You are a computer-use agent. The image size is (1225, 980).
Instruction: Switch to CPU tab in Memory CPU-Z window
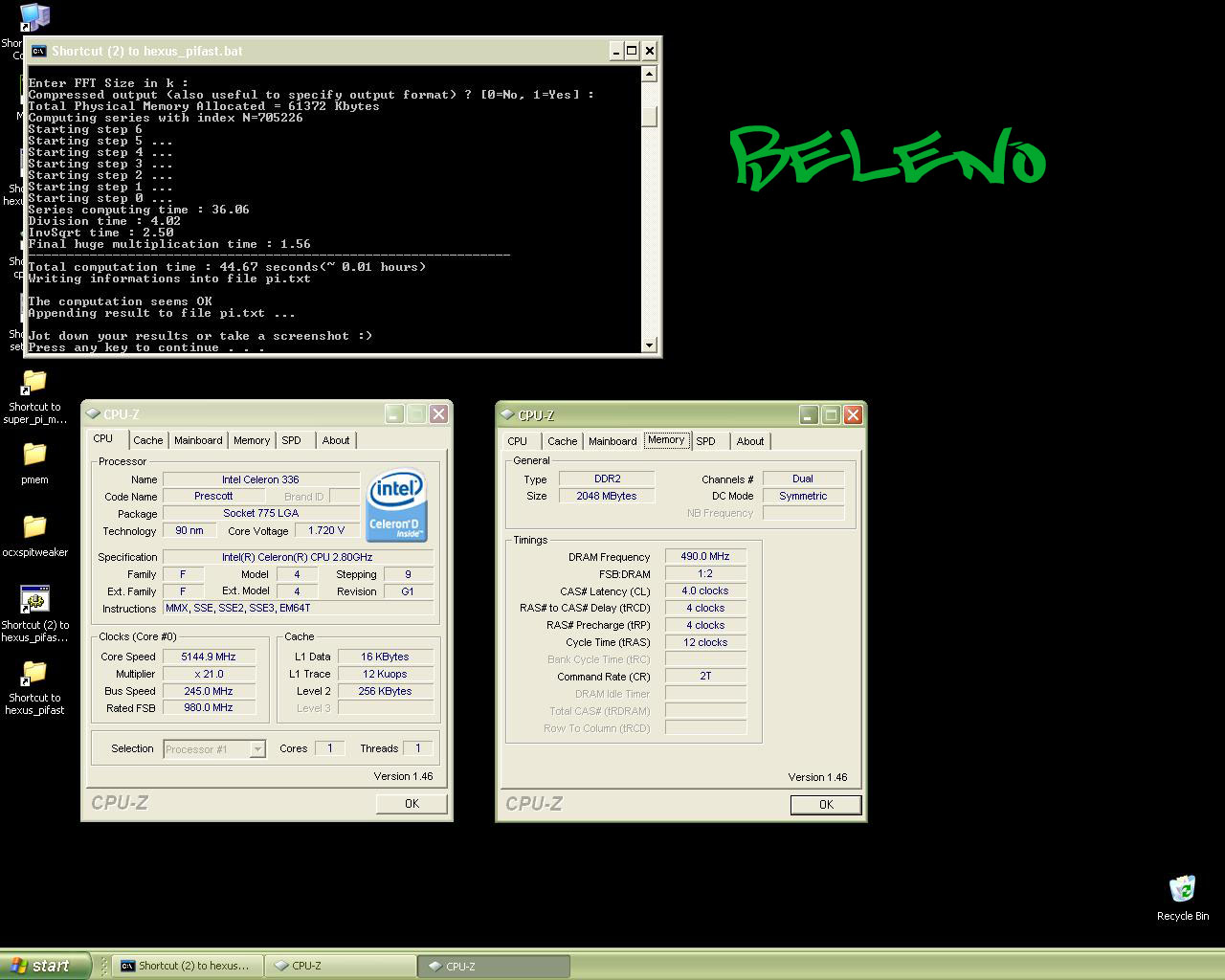pyautogui.click(x=518, y=441)
